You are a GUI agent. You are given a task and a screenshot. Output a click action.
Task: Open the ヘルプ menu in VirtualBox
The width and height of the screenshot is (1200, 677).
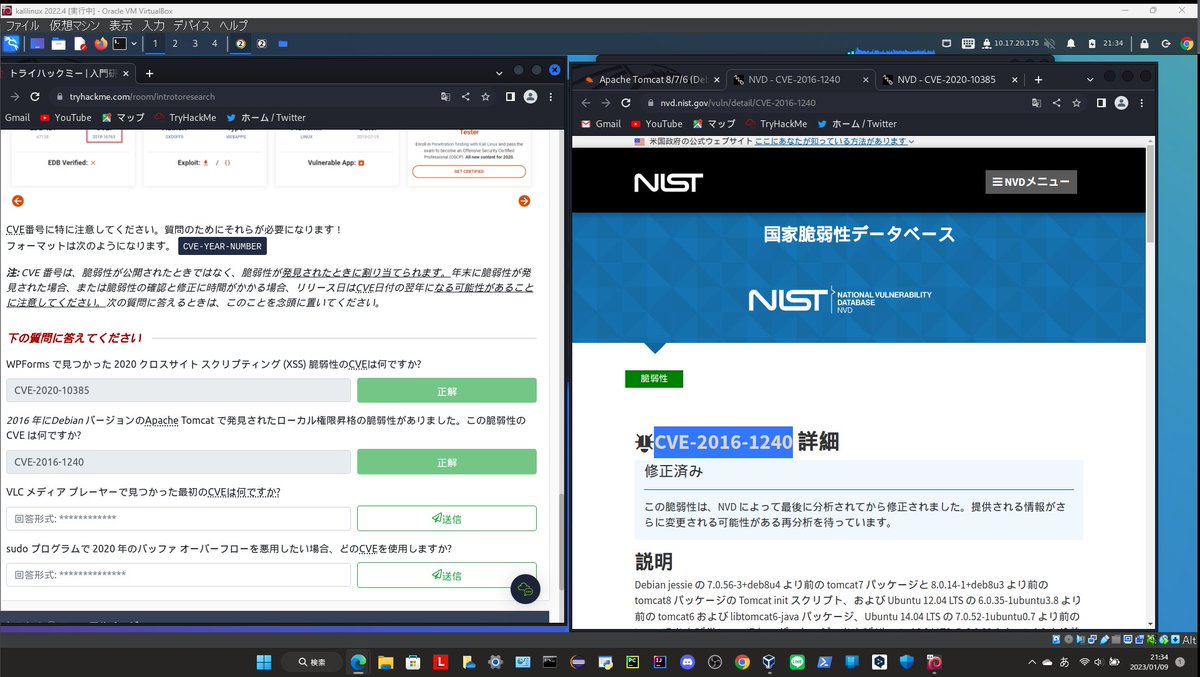point(233,25)
